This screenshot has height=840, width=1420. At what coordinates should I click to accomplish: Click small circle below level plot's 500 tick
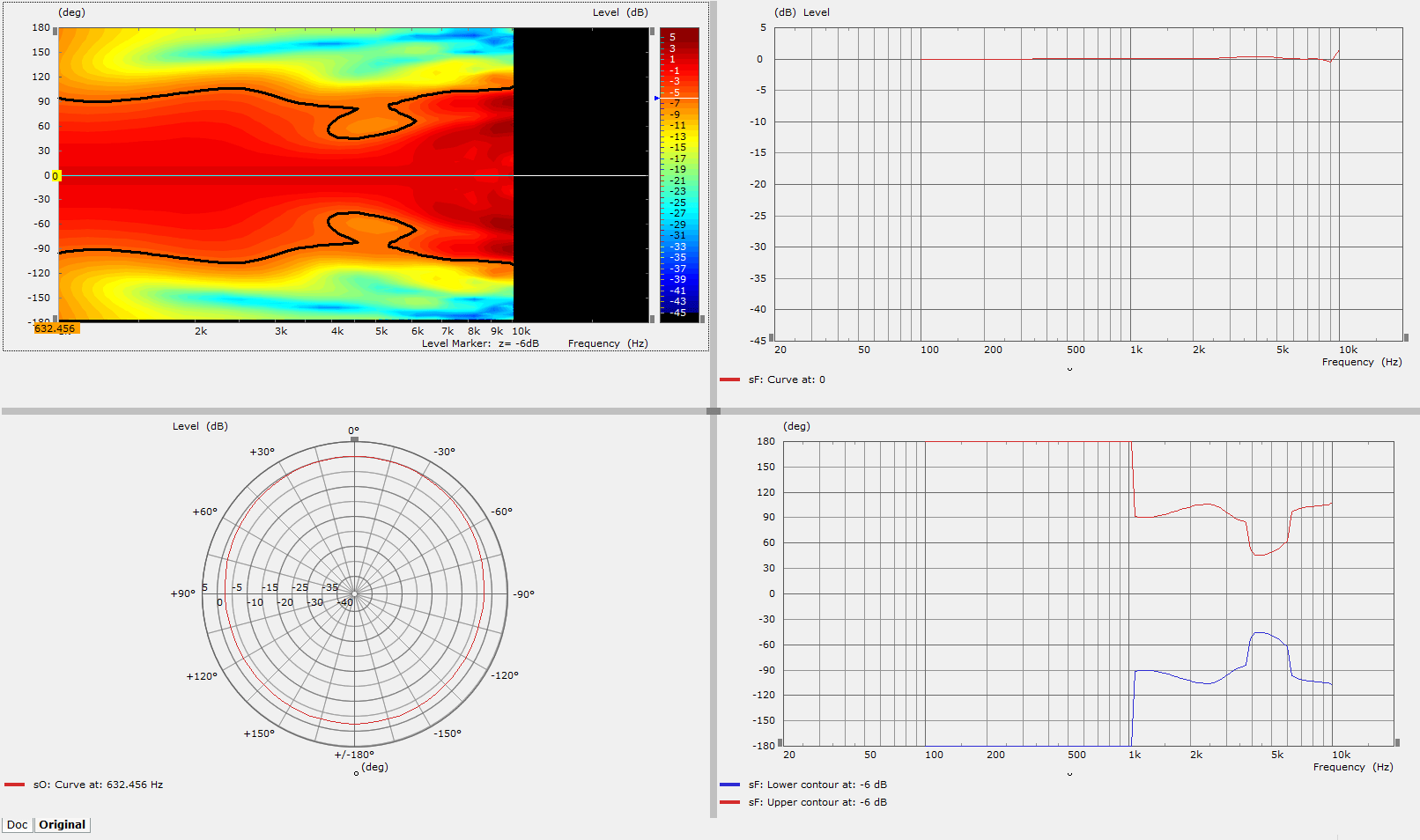pos(1069,369)
